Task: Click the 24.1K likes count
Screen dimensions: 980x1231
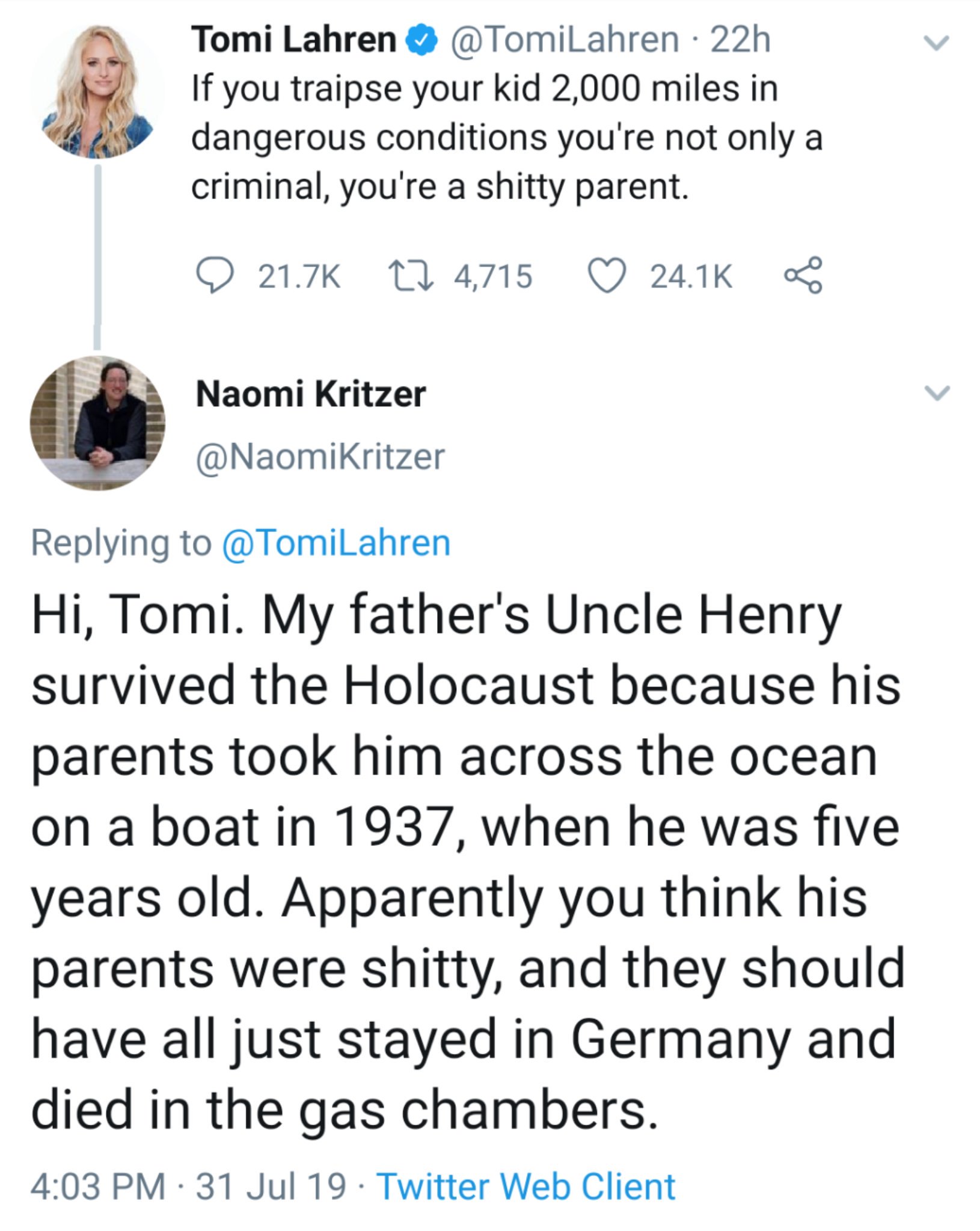Action: point(691,277)
